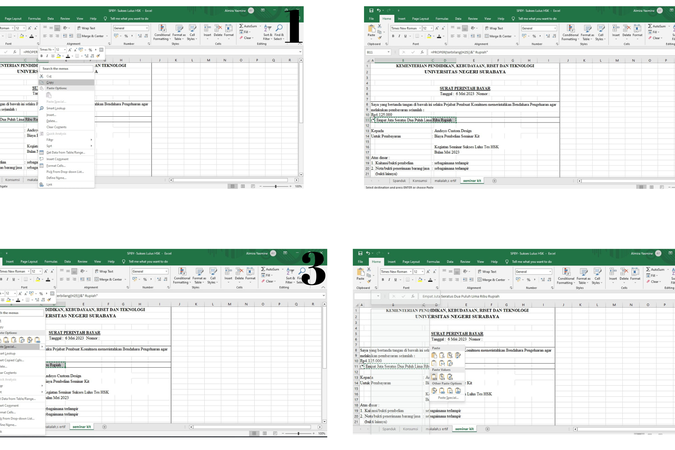Viewport: 675px width, 450px height.
Task: Choose Insert Comment in window 1's context menu
Action: (66, 159)
